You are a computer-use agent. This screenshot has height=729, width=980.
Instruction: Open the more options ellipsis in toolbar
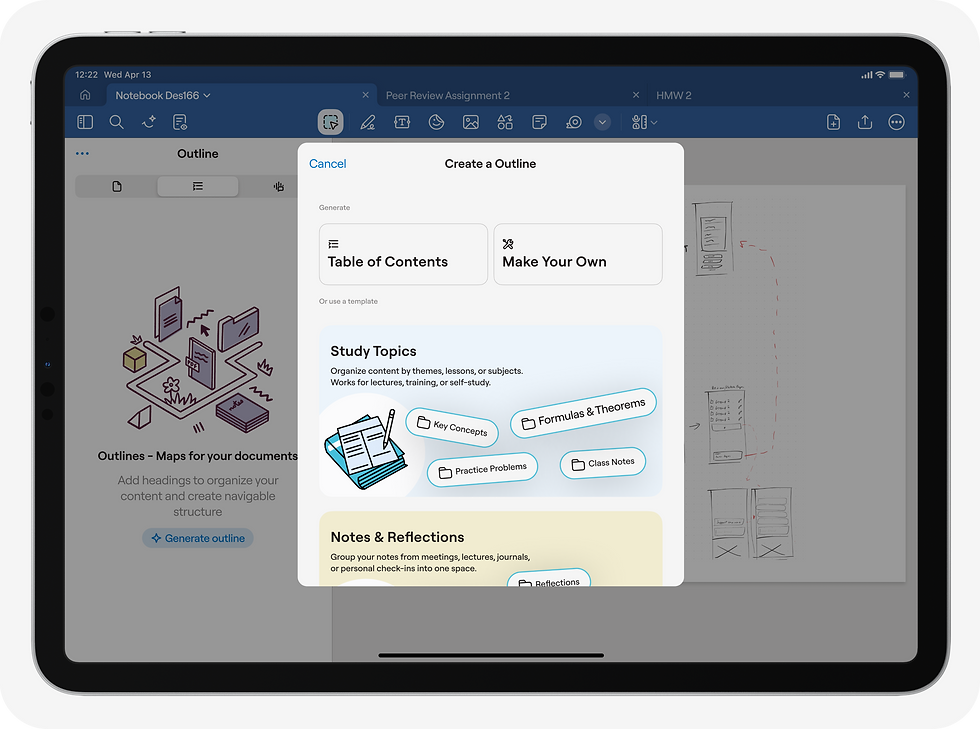(896, 122)
